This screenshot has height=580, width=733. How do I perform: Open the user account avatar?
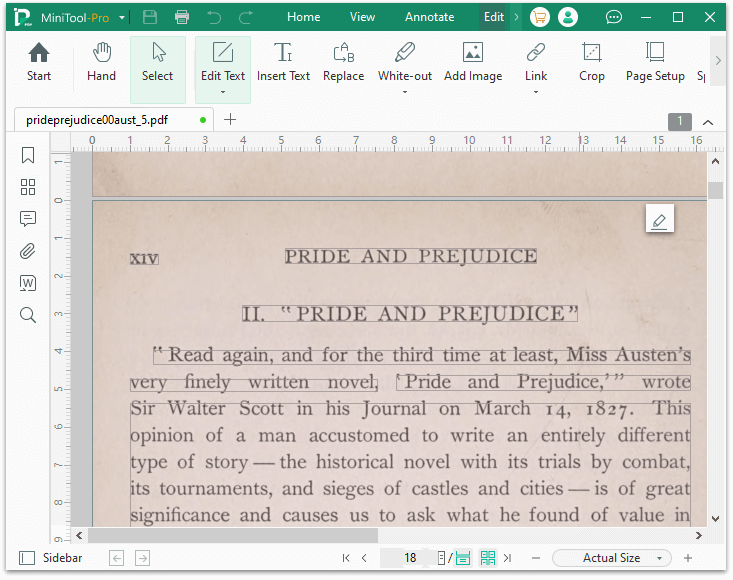click(x=568, y=17)
